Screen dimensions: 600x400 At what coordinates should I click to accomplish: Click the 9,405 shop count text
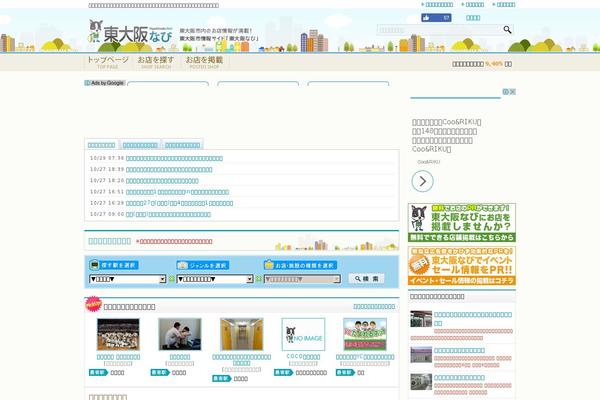(x=494, y=64)
